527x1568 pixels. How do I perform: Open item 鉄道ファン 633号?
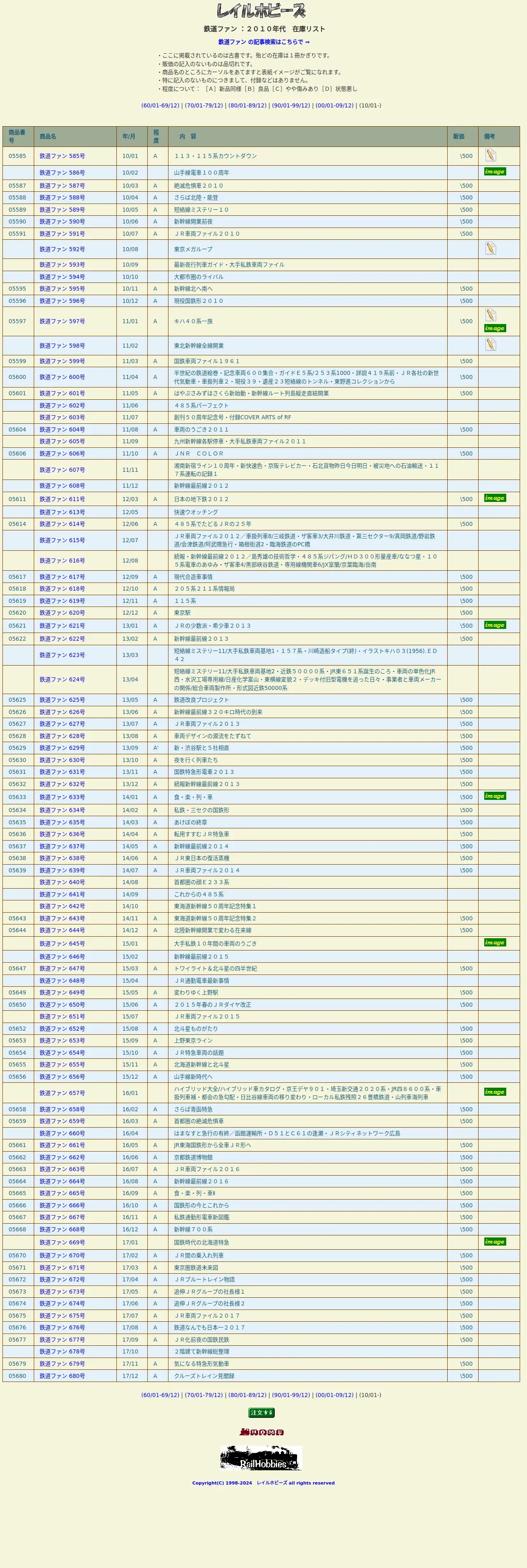(62, 797)
